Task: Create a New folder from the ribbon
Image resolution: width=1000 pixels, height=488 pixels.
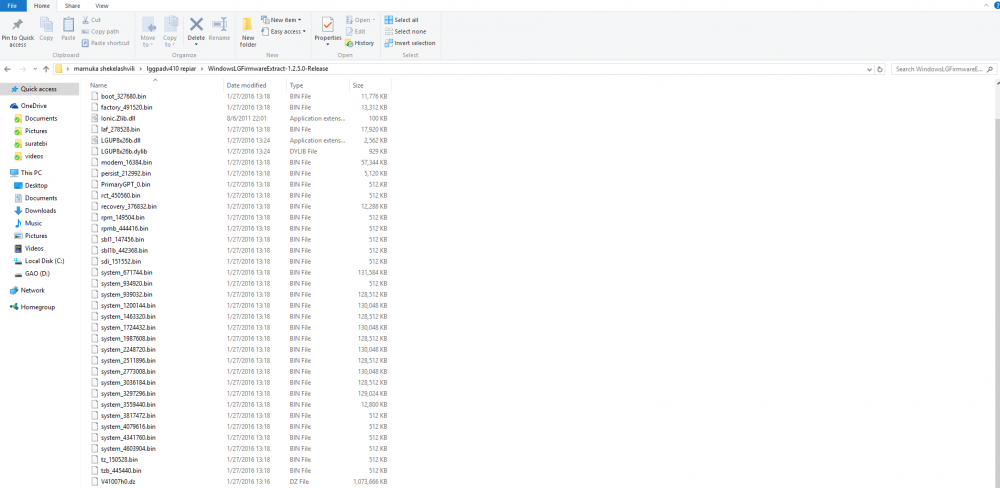Action: pyautogui.click(x=247, y=30)
